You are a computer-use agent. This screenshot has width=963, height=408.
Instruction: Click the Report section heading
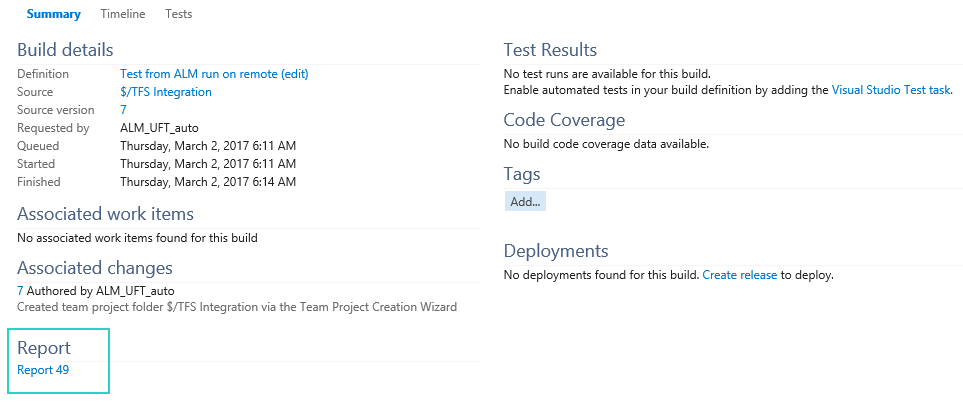44,348
